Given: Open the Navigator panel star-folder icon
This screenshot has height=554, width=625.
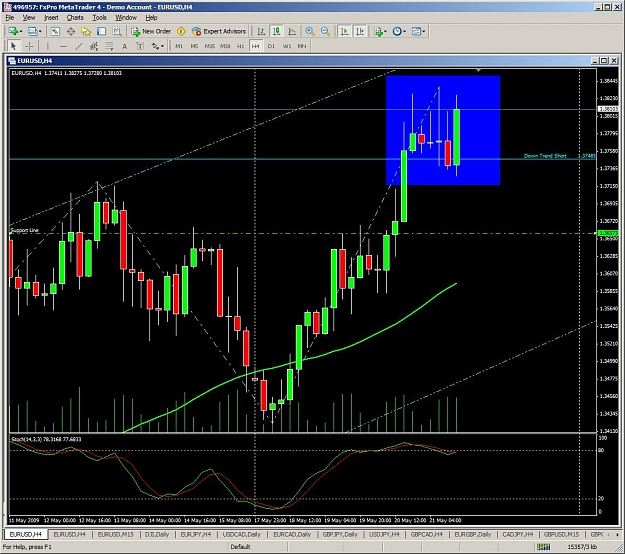Looking at the screenshot, I should coord(86,31).
